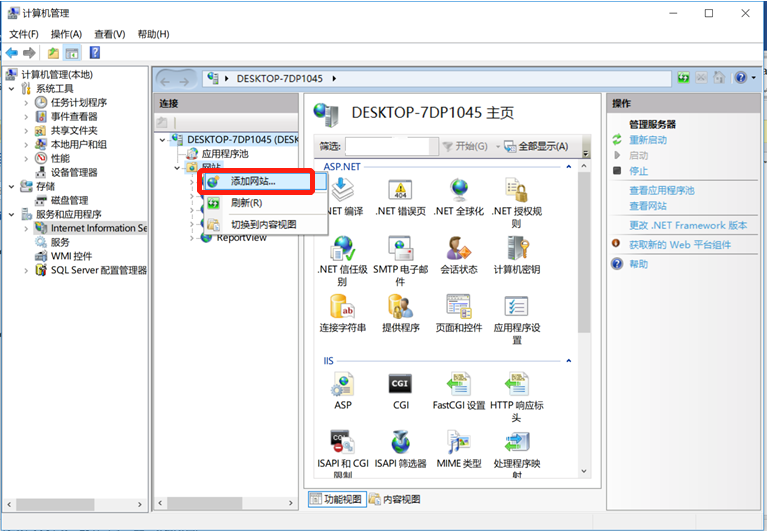Click the 重新启动 action link
Image resolution: width=767 pixels, height=531 pixels.
click(x=648, y=140)
